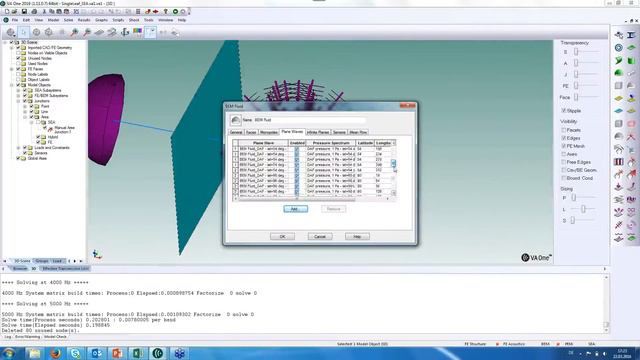Image resolution: width=640 pixels, height=360 pixels.
Task: Open the File menu
Action: point(15,20)
